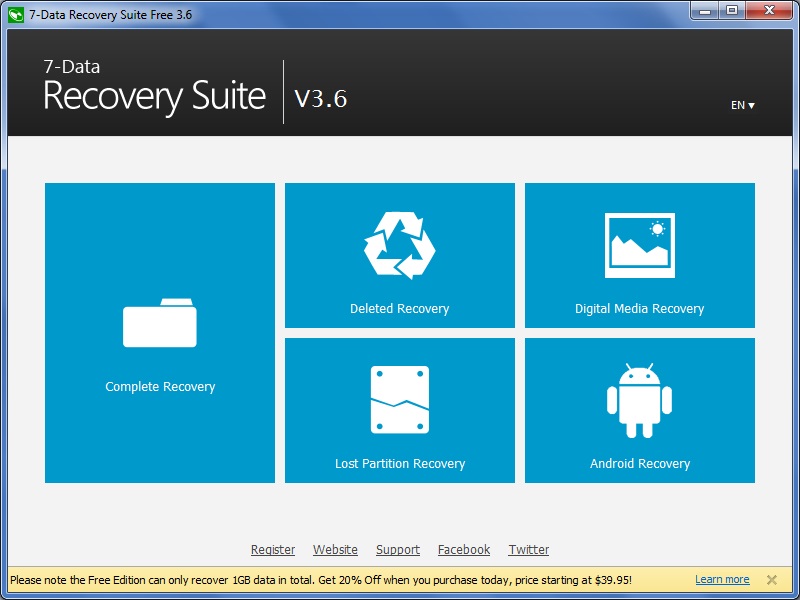Click Learn more about the discount offer

pyautogui.click(x=722, y=579)
